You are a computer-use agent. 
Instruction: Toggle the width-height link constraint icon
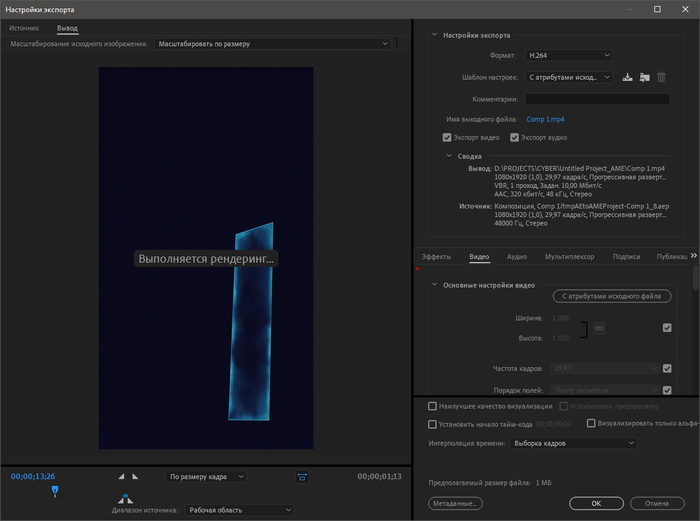(598, 328)
